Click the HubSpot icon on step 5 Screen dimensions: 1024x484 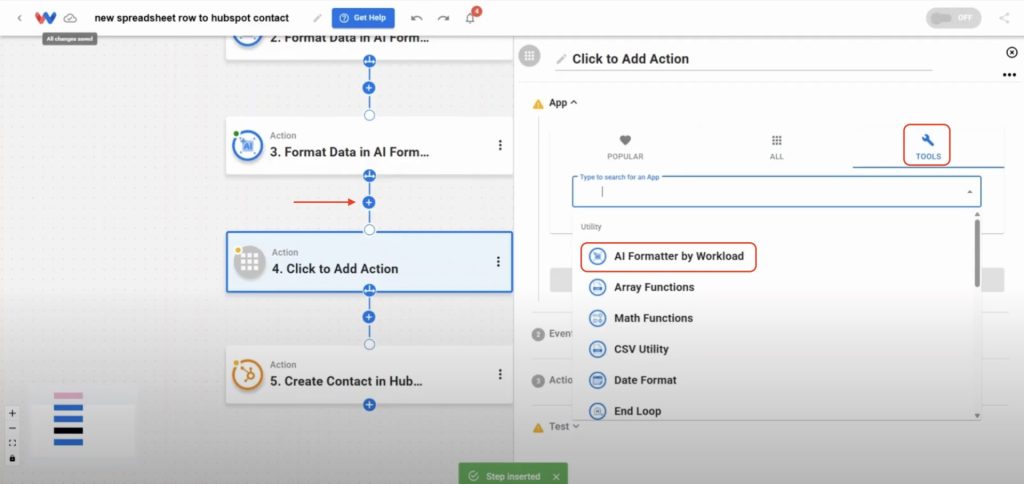point(248,375)
